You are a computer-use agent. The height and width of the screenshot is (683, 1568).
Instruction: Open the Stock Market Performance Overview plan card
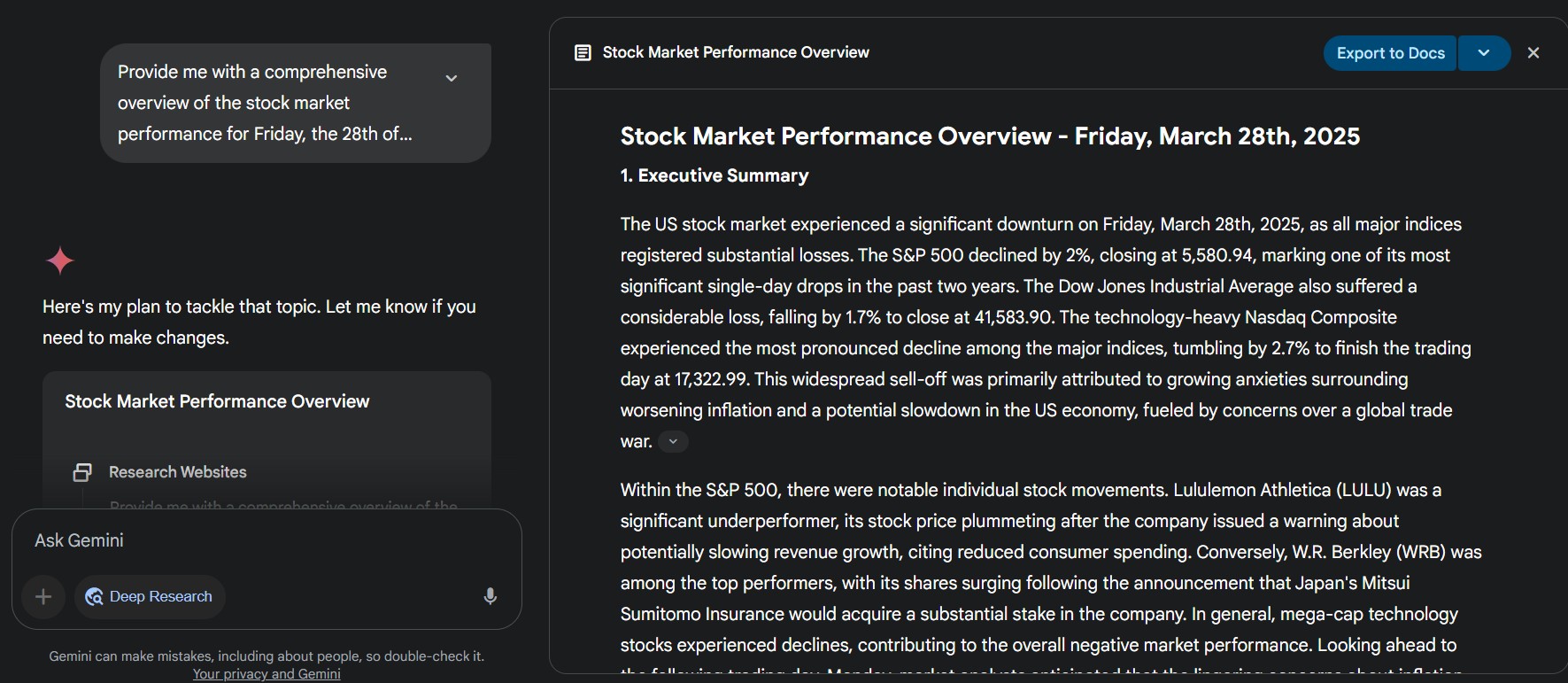[x=217, y=401]
